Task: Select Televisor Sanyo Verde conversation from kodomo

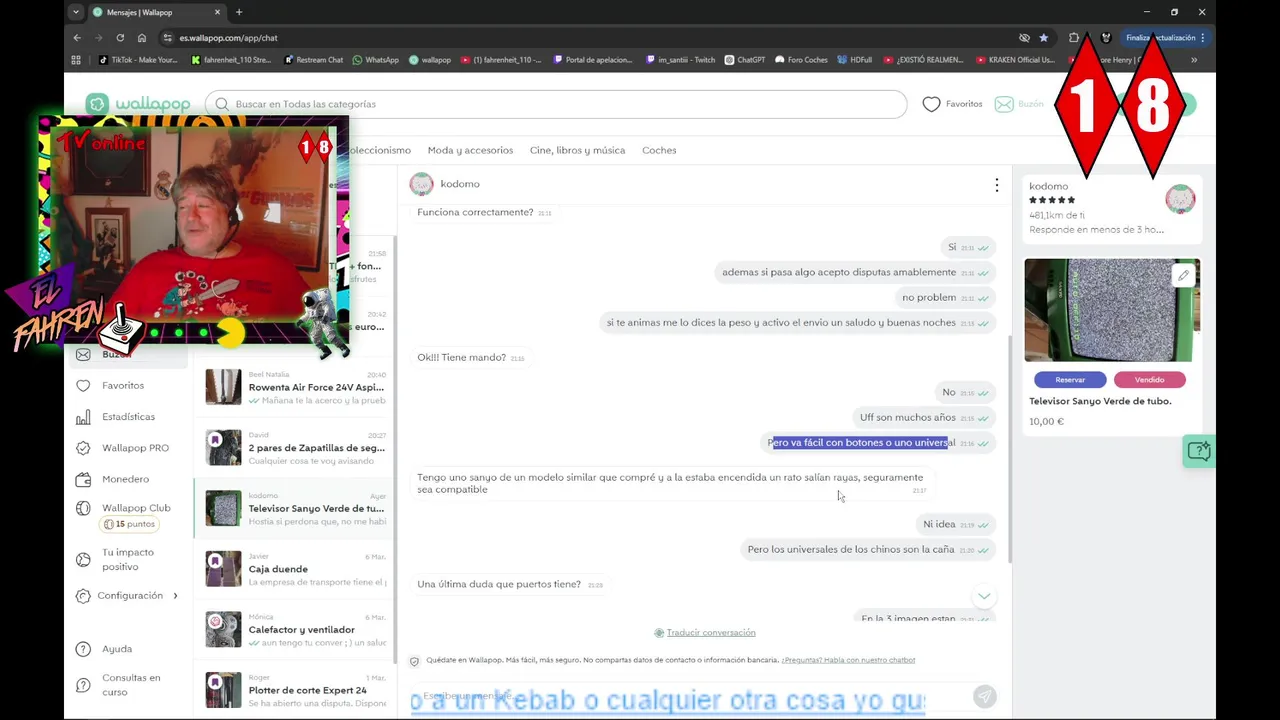Action: [x=295, y=508]
